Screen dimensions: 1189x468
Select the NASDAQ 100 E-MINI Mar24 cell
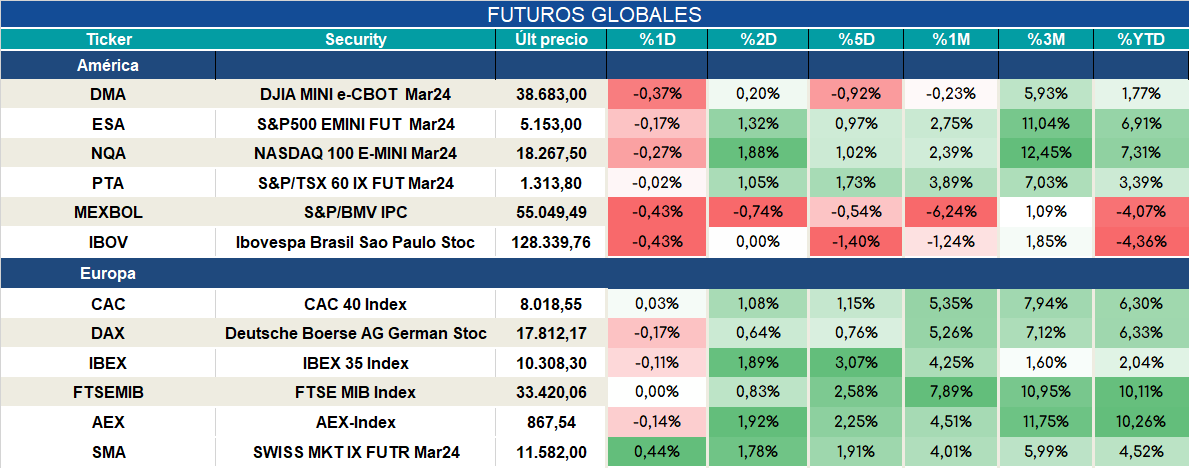pyautogui.click(x=356, y=153)
